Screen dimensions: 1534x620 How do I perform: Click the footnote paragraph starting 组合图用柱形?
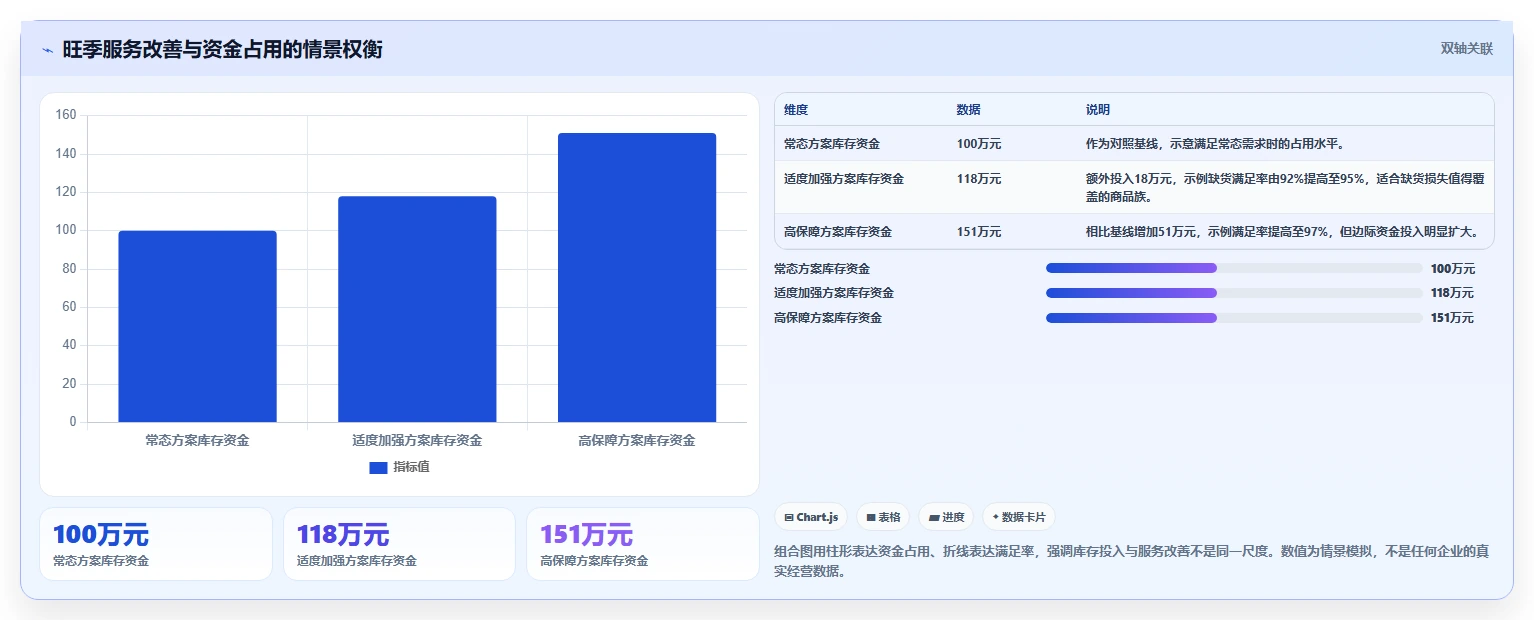tap(1133, 561)
